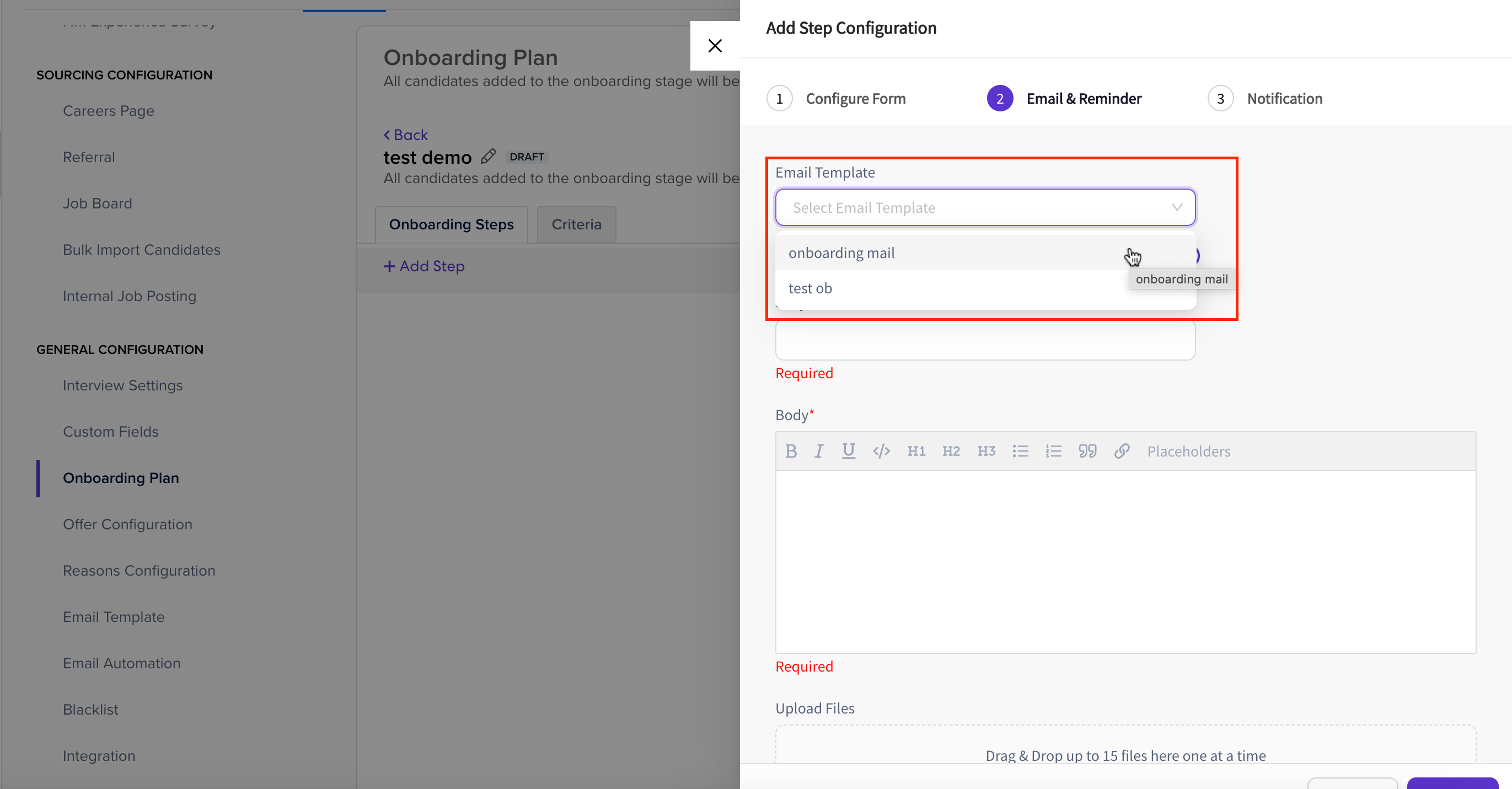The width and height of the screenshot is (1512, 789).
Task: Insert numbered list in Body editor
Action: [1054, 451]
